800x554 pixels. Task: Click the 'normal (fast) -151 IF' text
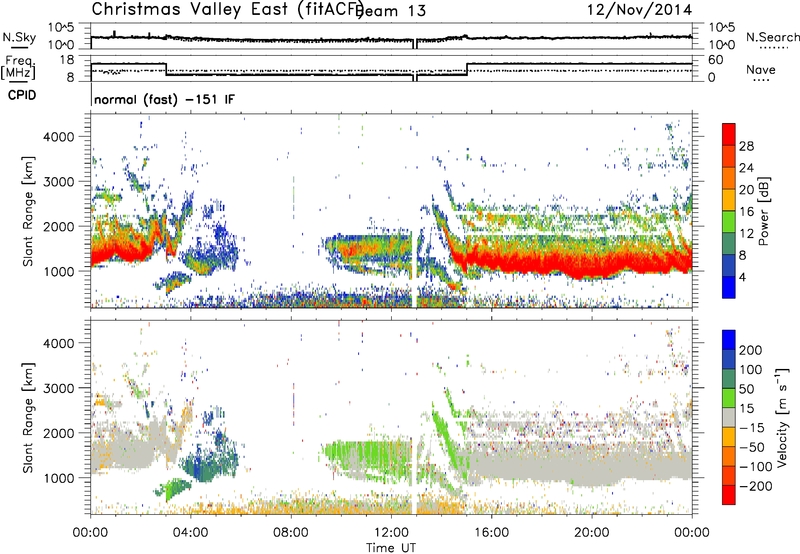point(165,99)
